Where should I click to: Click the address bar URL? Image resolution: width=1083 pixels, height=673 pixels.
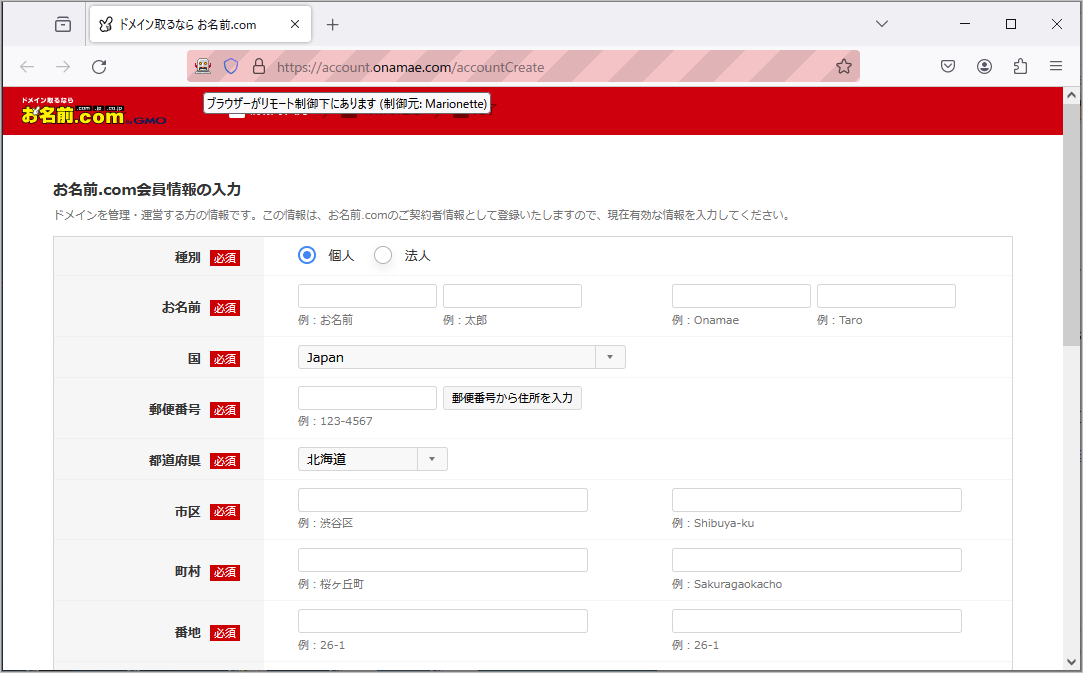coord(410,67)
